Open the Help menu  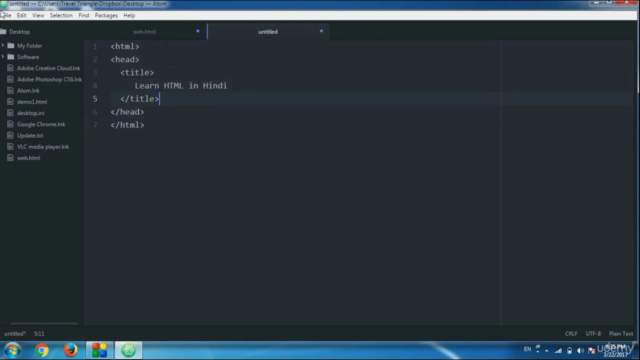(x=129, y=16)
